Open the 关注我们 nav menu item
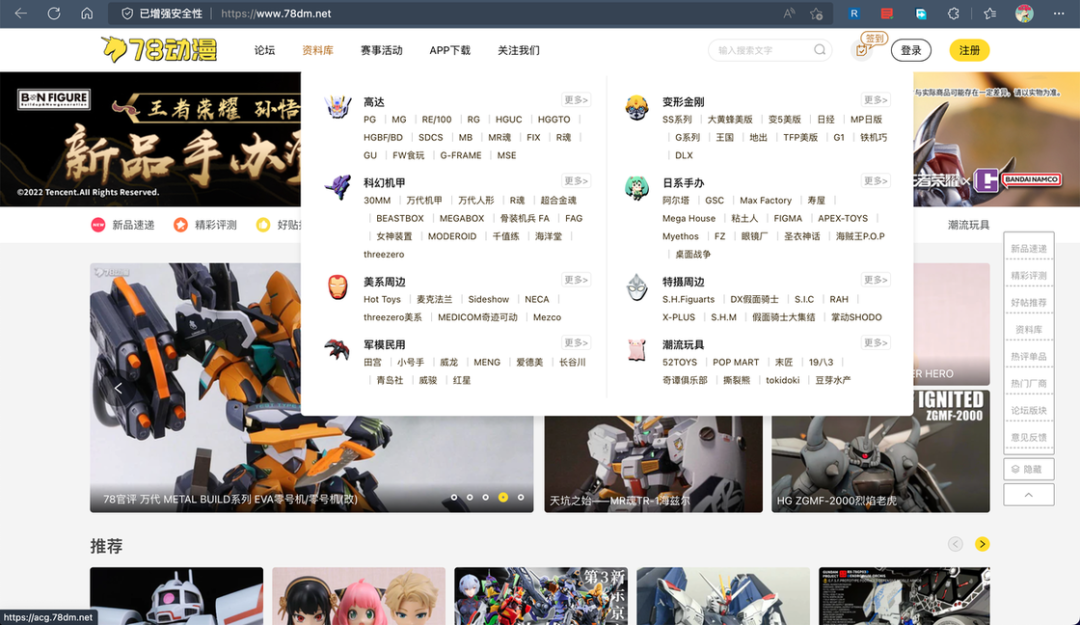 coord(519,50)
